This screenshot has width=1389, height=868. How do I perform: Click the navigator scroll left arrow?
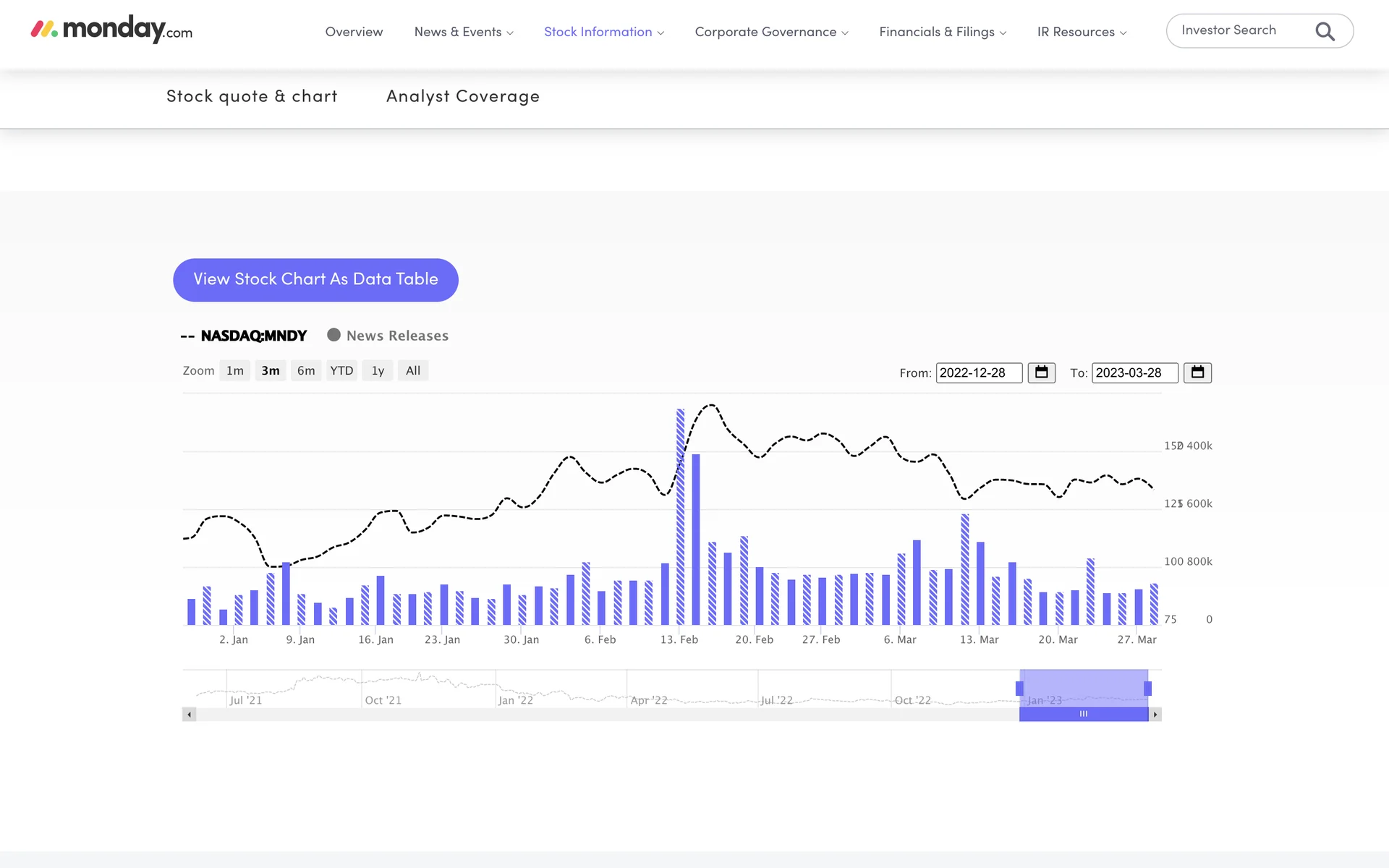[189, 715]
